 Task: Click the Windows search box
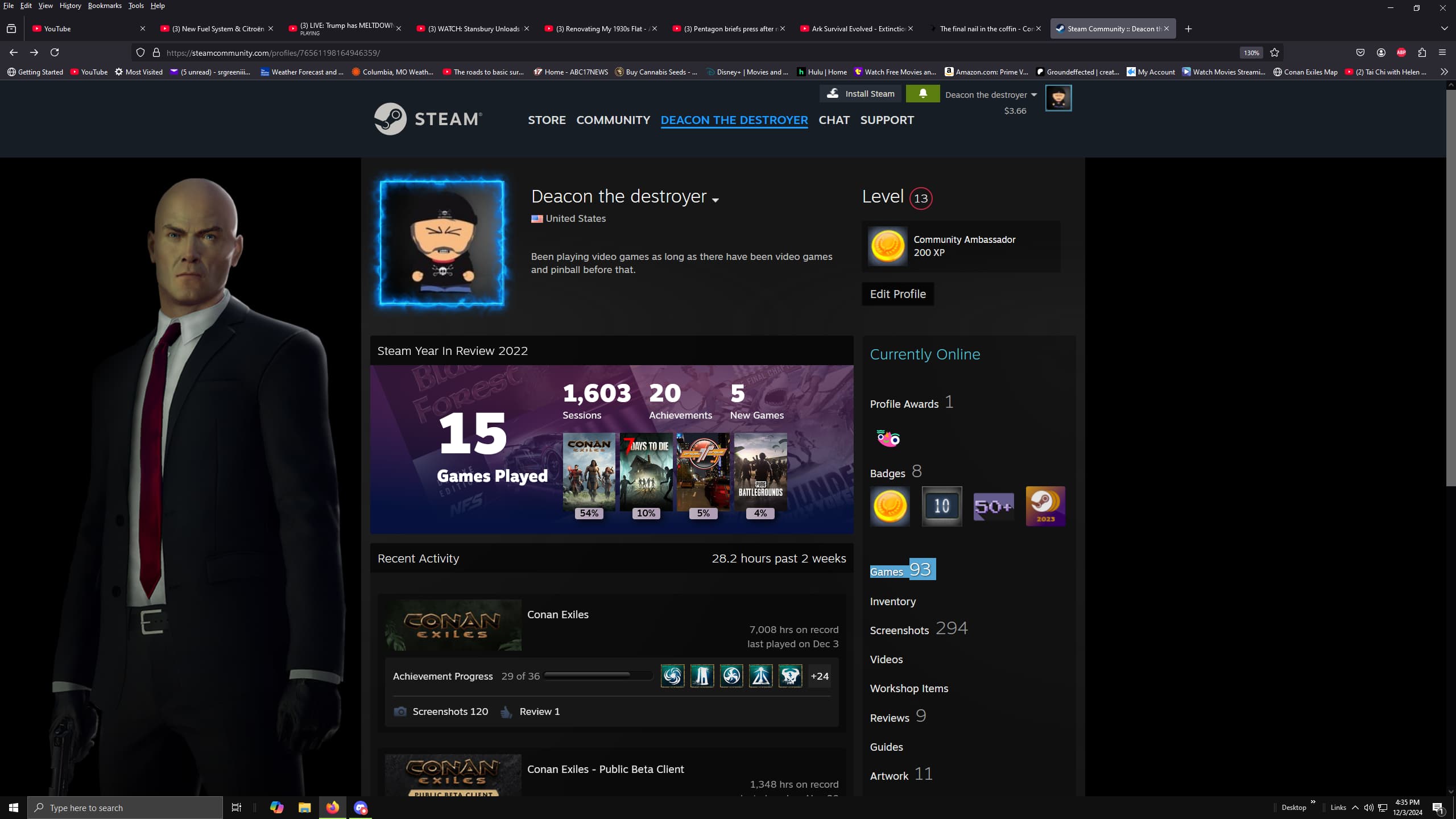pos(125,808)
